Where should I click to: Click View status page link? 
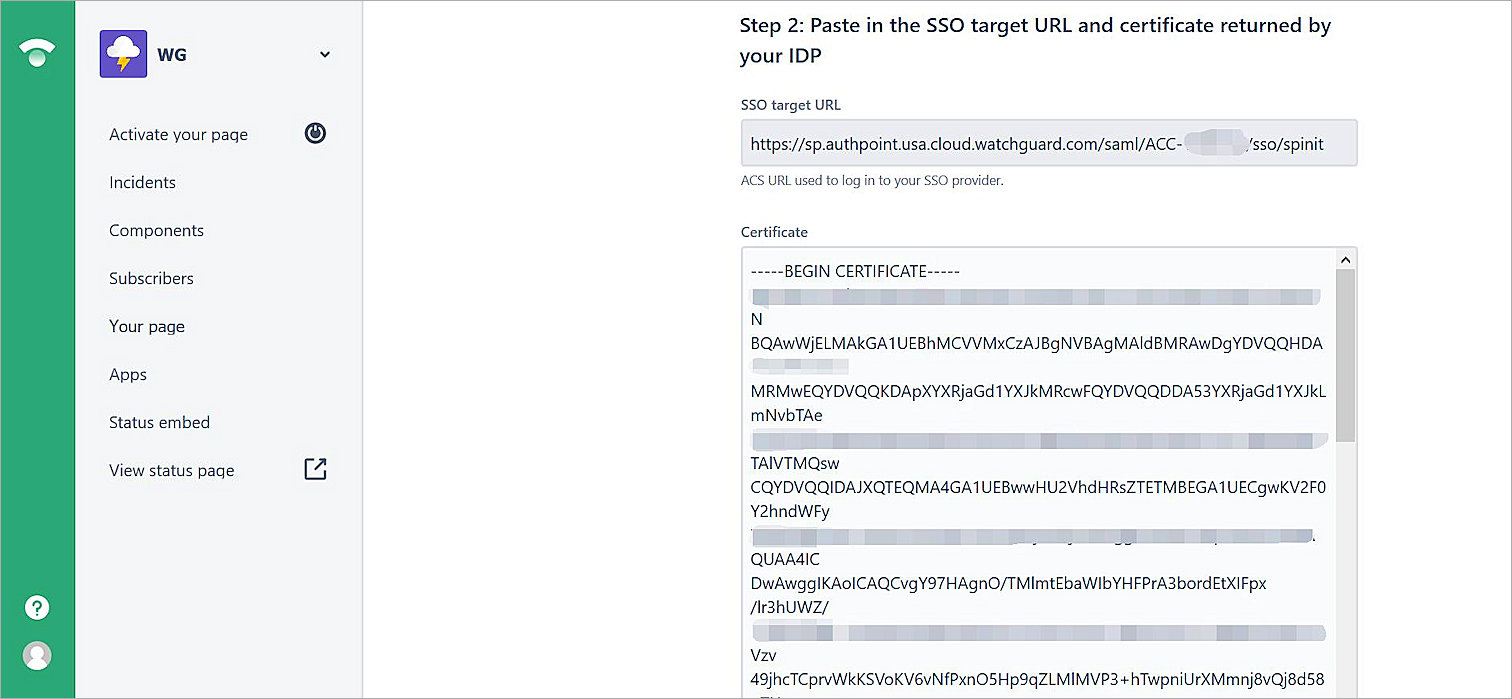click(171, 471)
